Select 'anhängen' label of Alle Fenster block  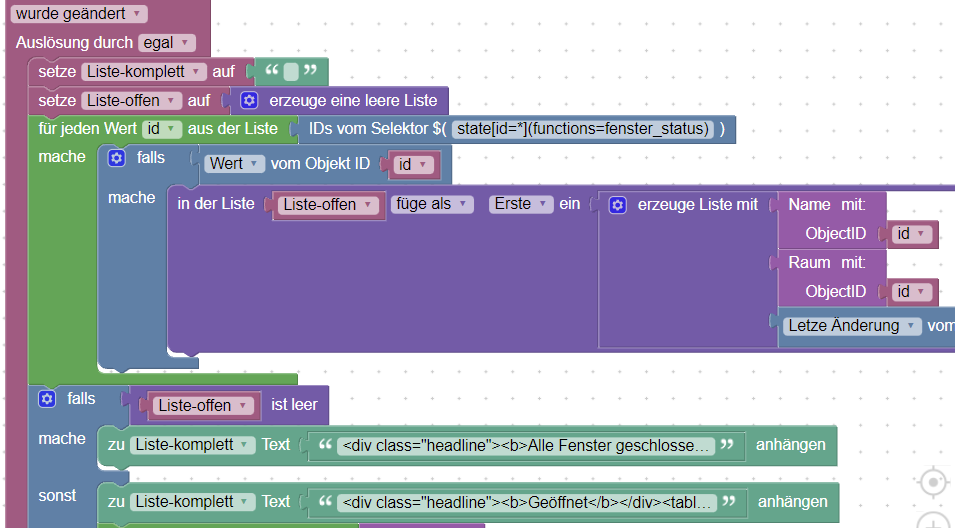791,445
